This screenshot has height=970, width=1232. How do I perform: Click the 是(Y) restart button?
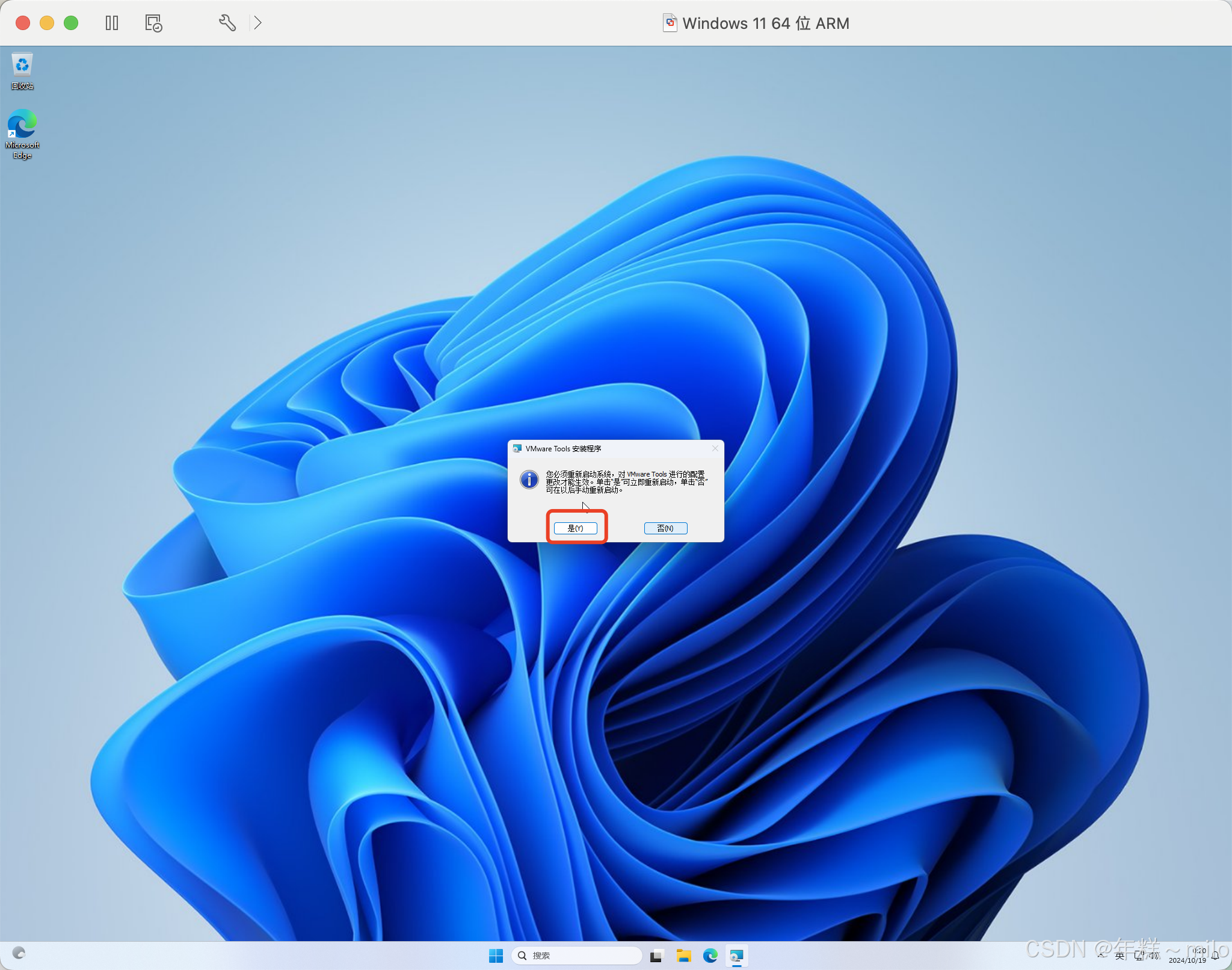575,528
